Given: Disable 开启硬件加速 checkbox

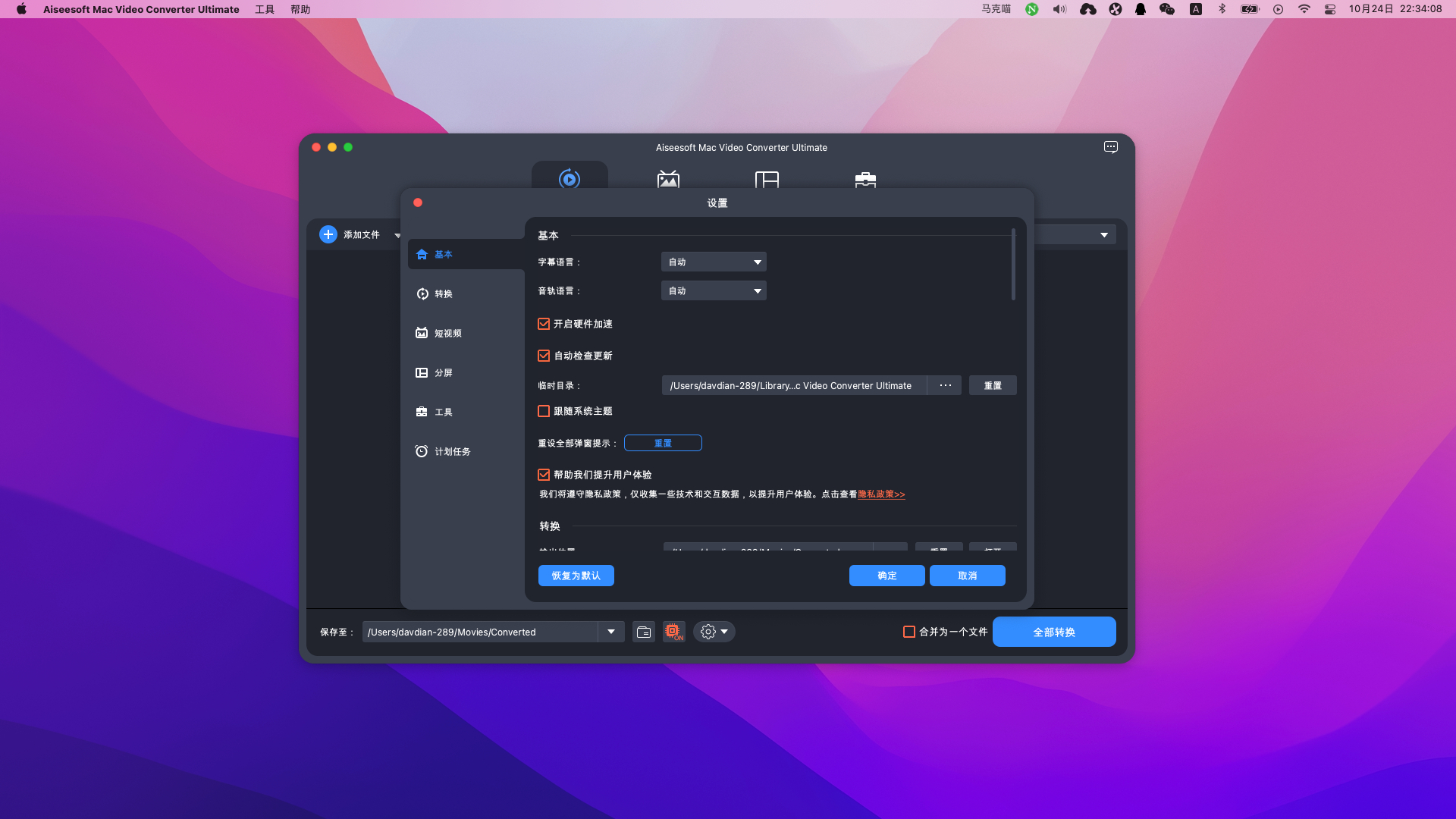Looking at the screenshot, I should [544, 324].
